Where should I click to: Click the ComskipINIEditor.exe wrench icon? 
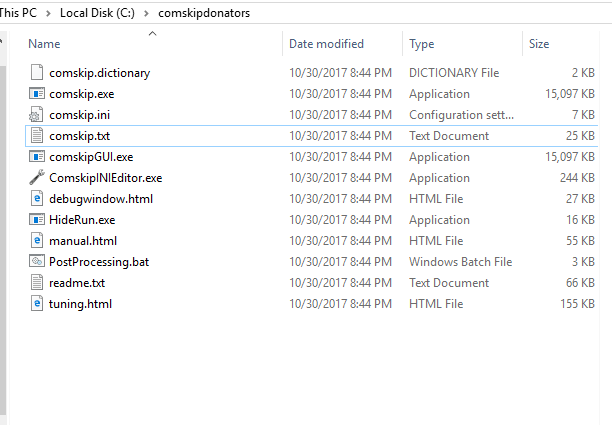click(37, 178)
